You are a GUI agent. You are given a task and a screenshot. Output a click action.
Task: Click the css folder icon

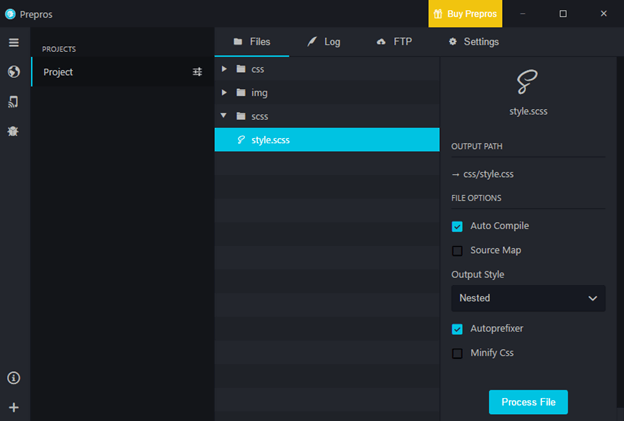click(x=241, y=69)
